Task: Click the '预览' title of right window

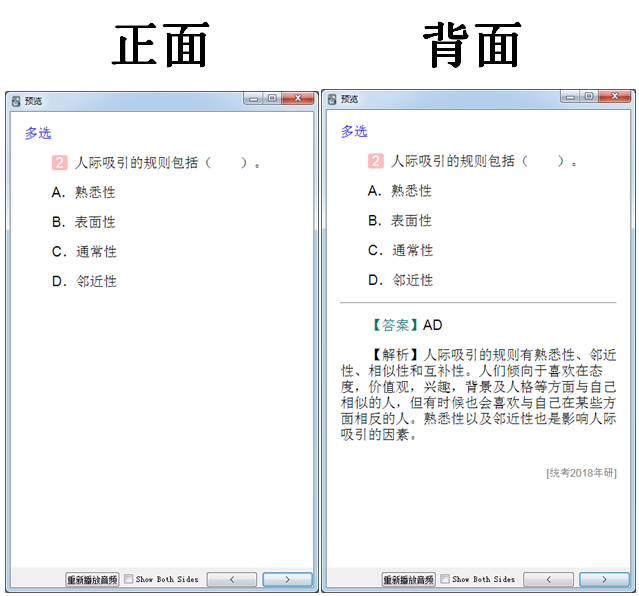Action: coord(350,99)
